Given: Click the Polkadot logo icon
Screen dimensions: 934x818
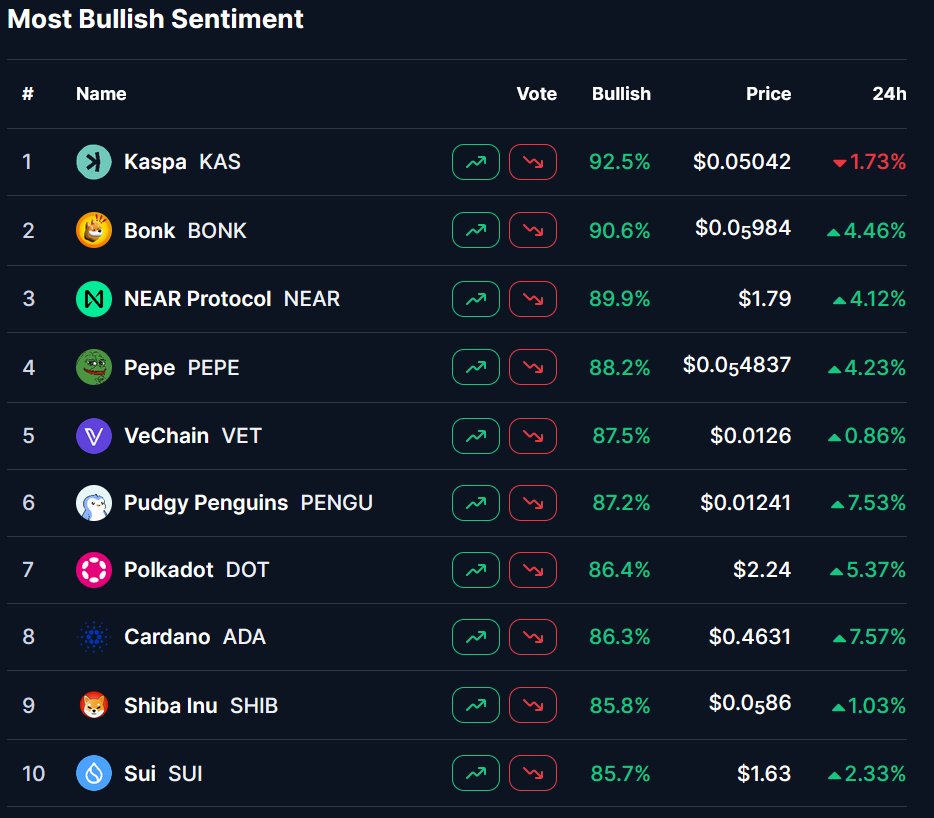Looking at the screenshot, I should (94, 570).
